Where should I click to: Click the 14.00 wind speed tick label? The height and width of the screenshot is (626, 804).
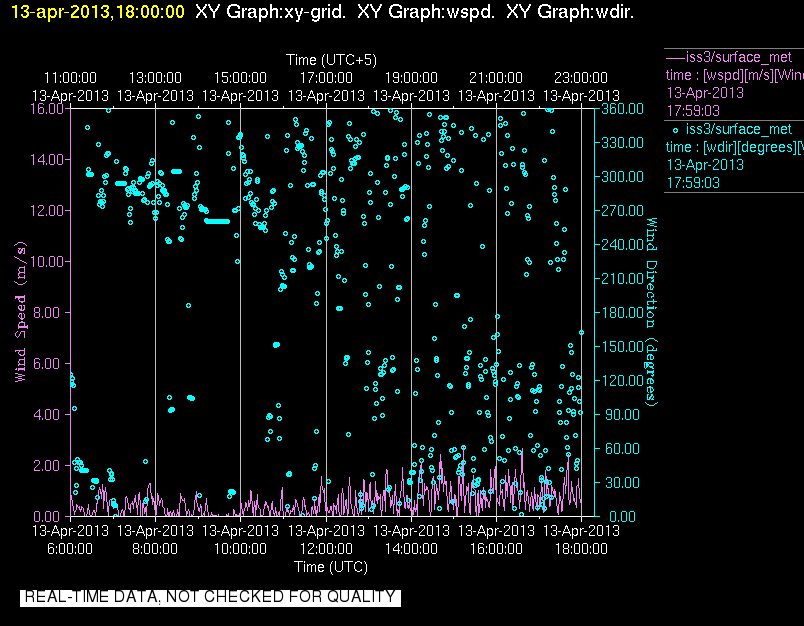pyautogui.click(x=47, y=160)
